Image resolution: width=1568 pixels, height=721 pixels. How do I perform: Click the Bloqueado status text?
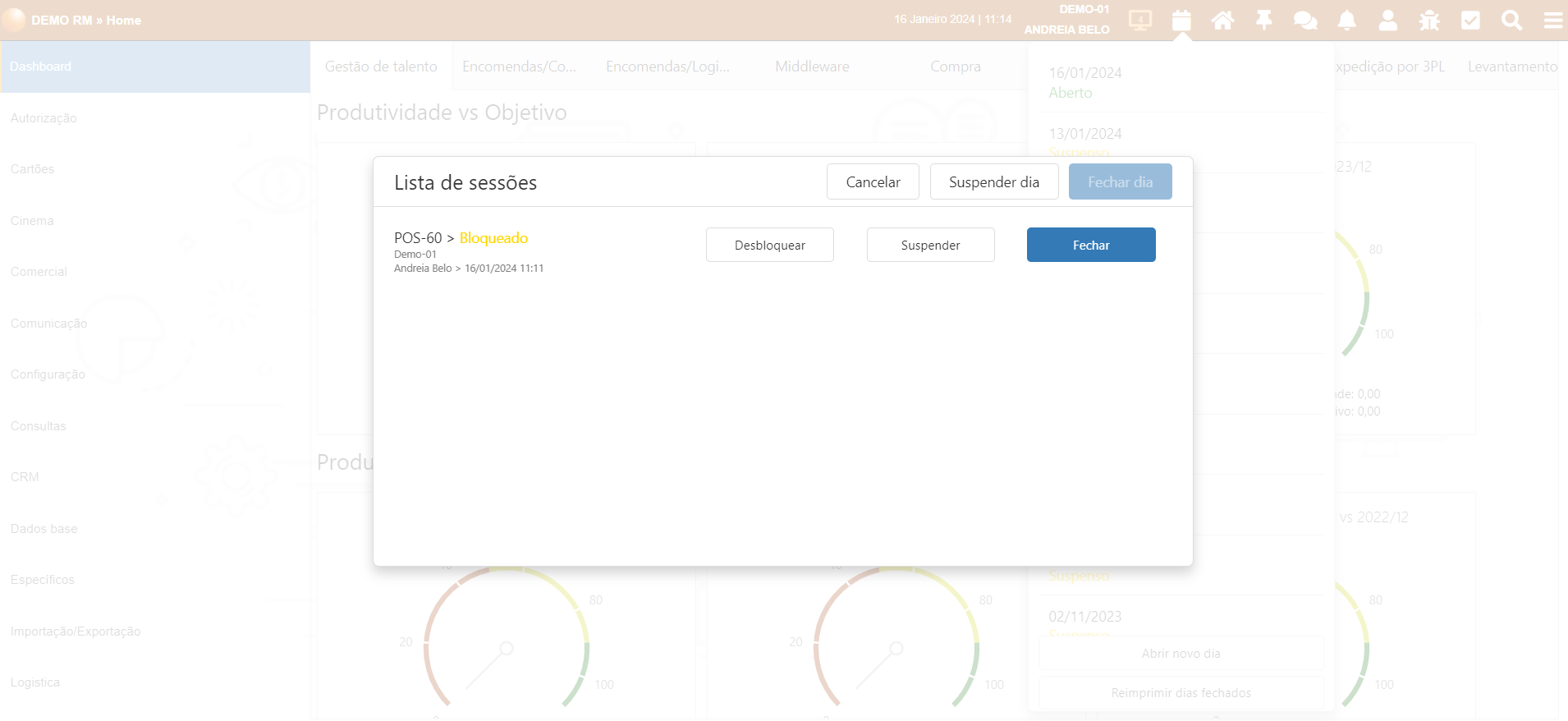click(x=493, y=238)
